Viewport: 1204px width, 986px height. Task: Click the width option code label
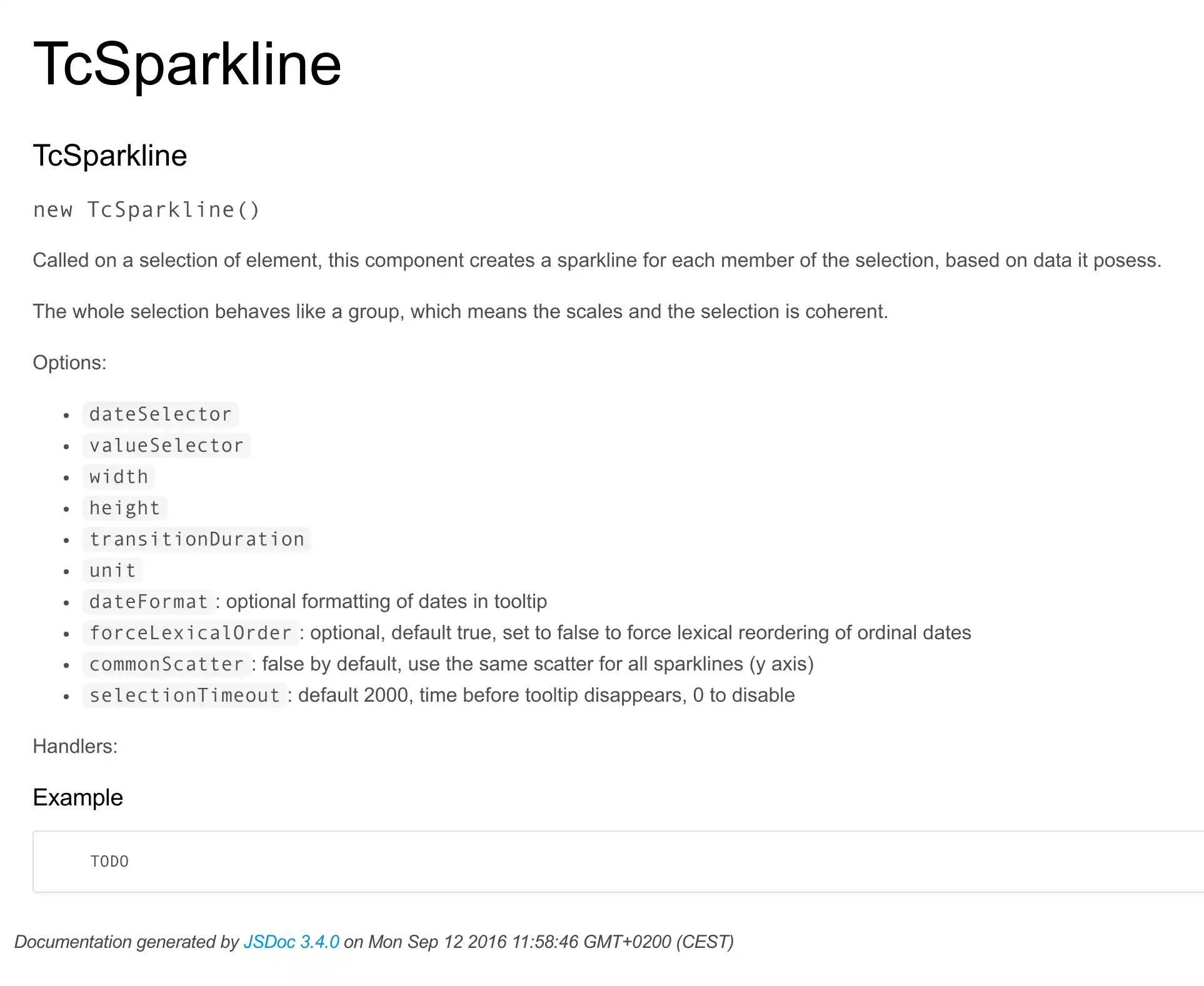click(x=119, y=477)
